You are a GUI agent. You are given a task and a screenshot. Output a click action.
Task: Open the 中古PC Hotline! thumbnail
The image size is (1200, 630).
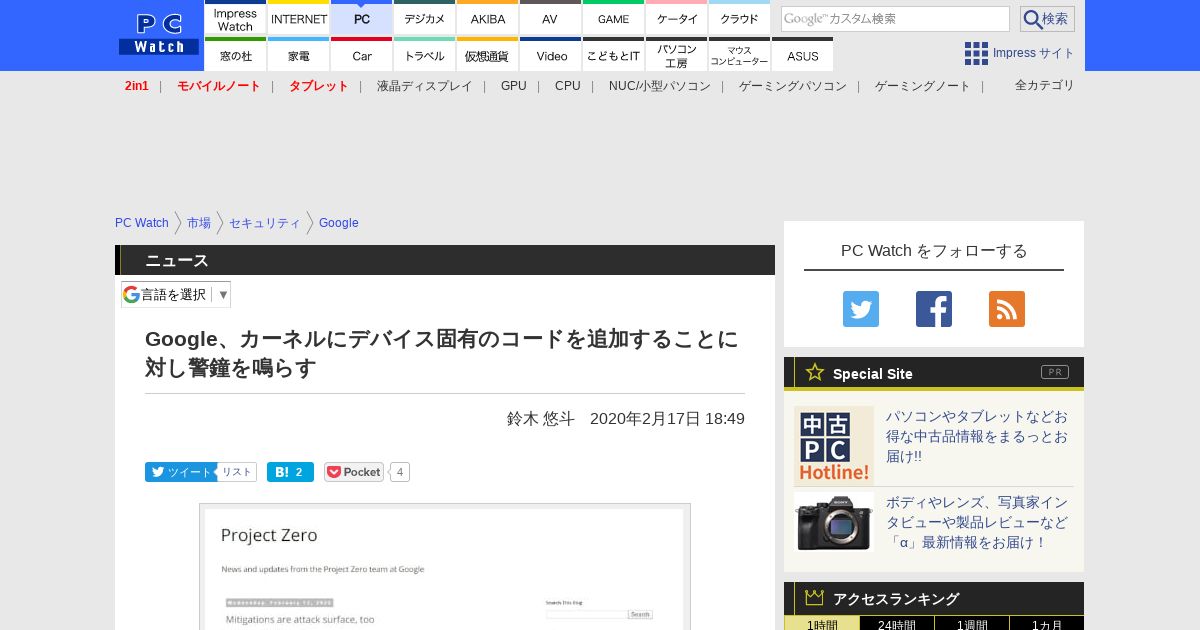click(x=834, y=446)
